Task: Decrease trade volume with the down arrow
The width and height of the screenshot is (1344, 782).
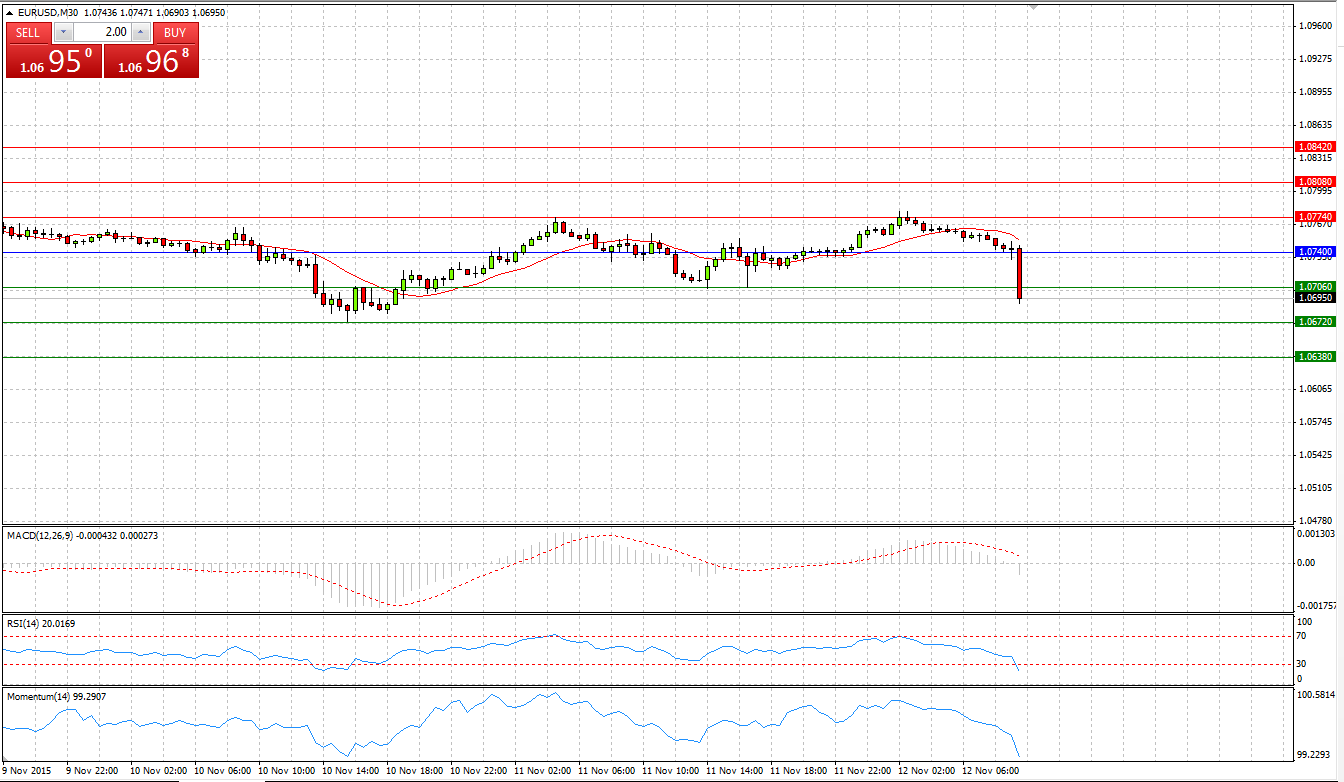Action: [x=63, y=32]
